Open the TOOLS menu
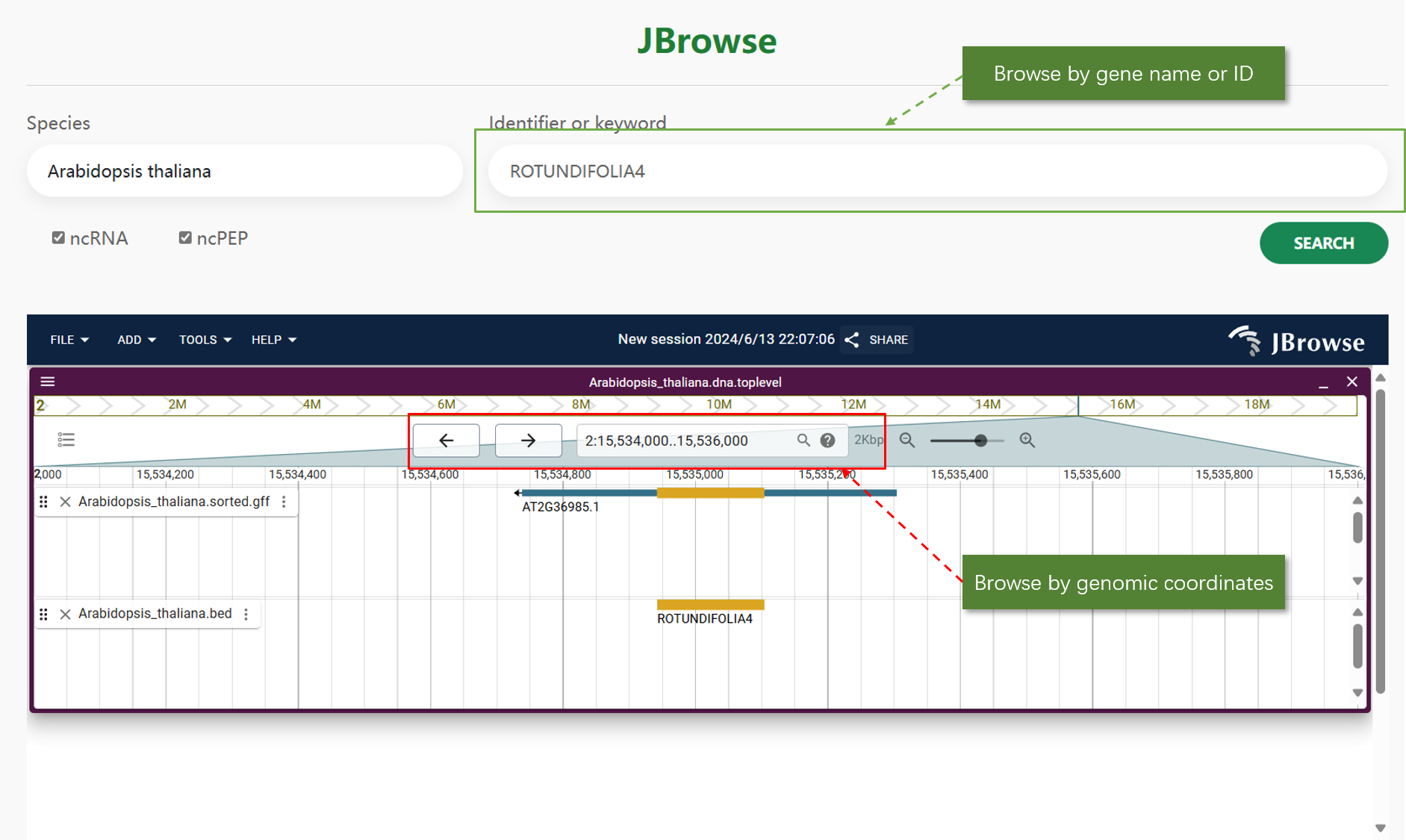The height and width of the screenshot is (840, 1406). [x=205, y=340]
